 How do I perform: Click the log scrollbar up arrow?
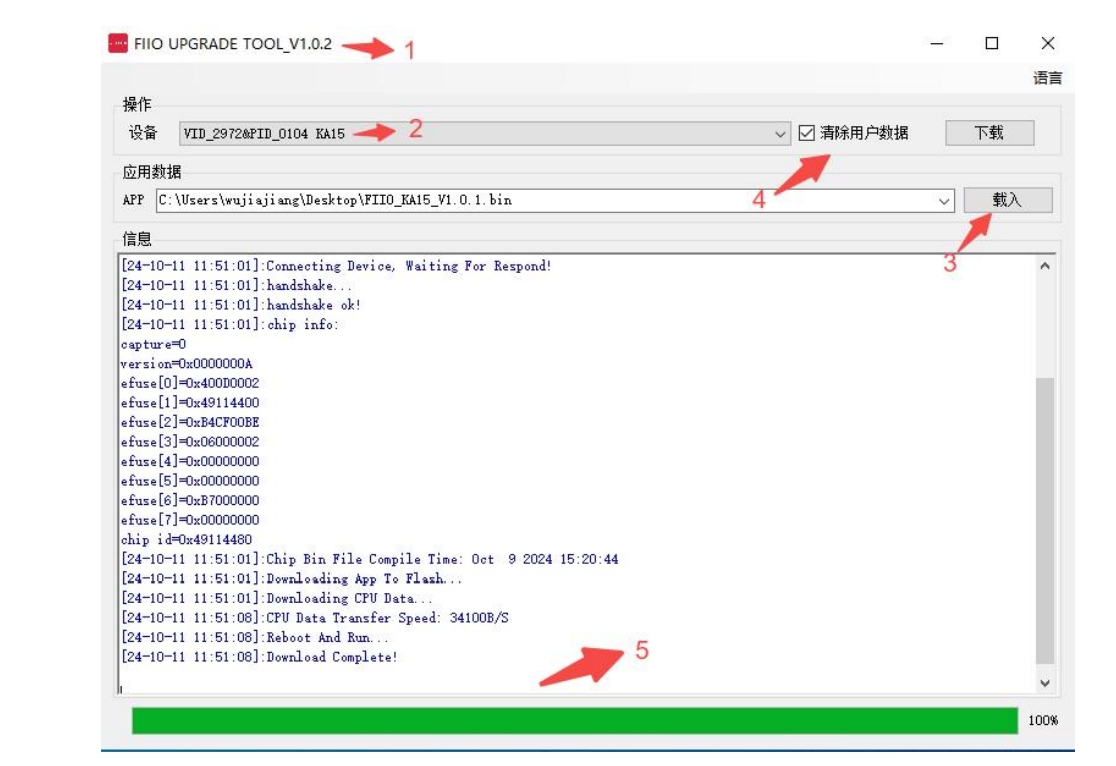click(1045, 267)
